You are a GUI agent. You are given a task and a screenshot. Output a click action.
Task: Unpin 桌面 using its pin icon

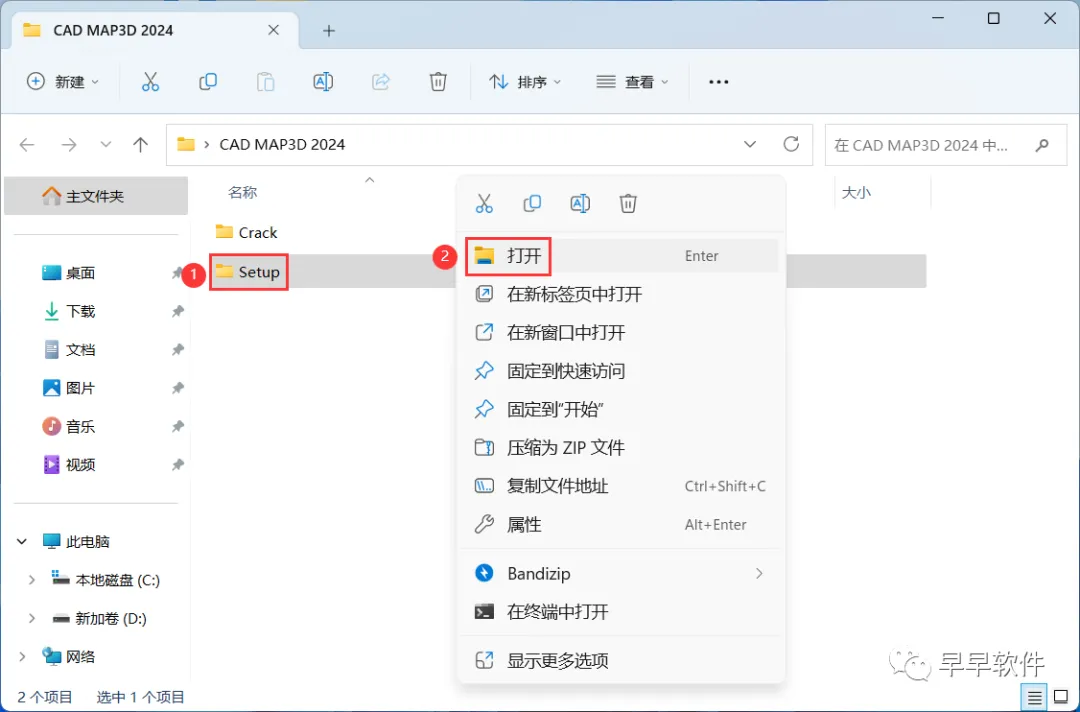coord(178,273)
